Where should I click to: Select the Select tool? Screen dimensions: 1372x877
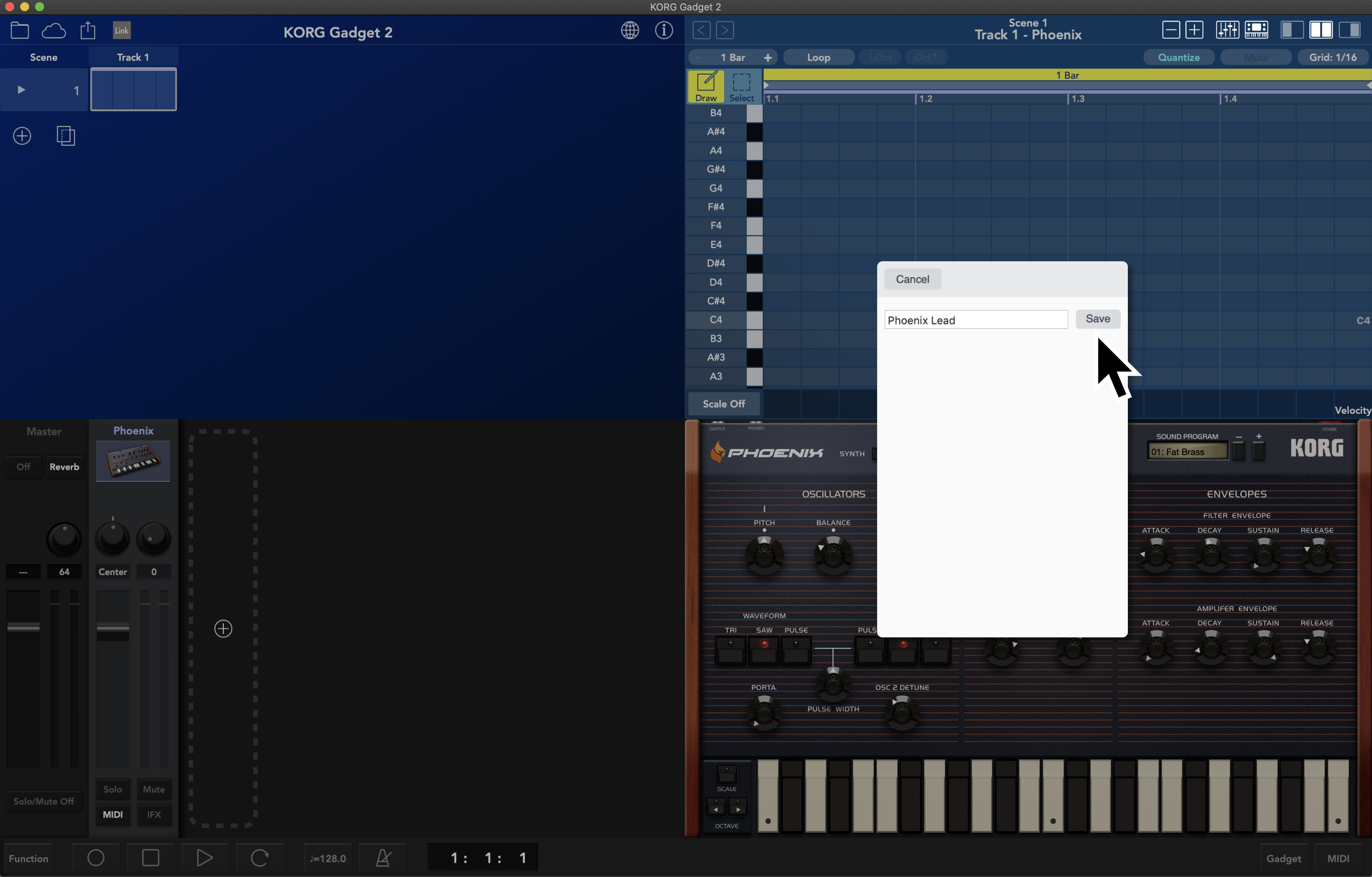(742, 87)
